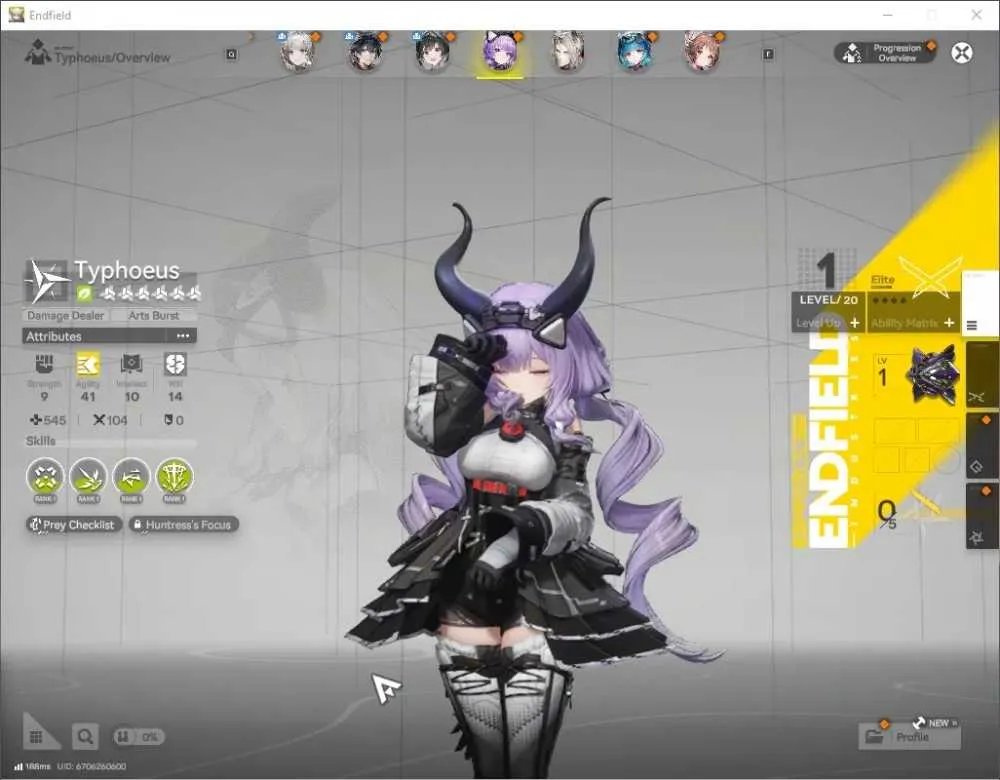
Task: Open the second skill icon in Skills
Action: (88, 477)
